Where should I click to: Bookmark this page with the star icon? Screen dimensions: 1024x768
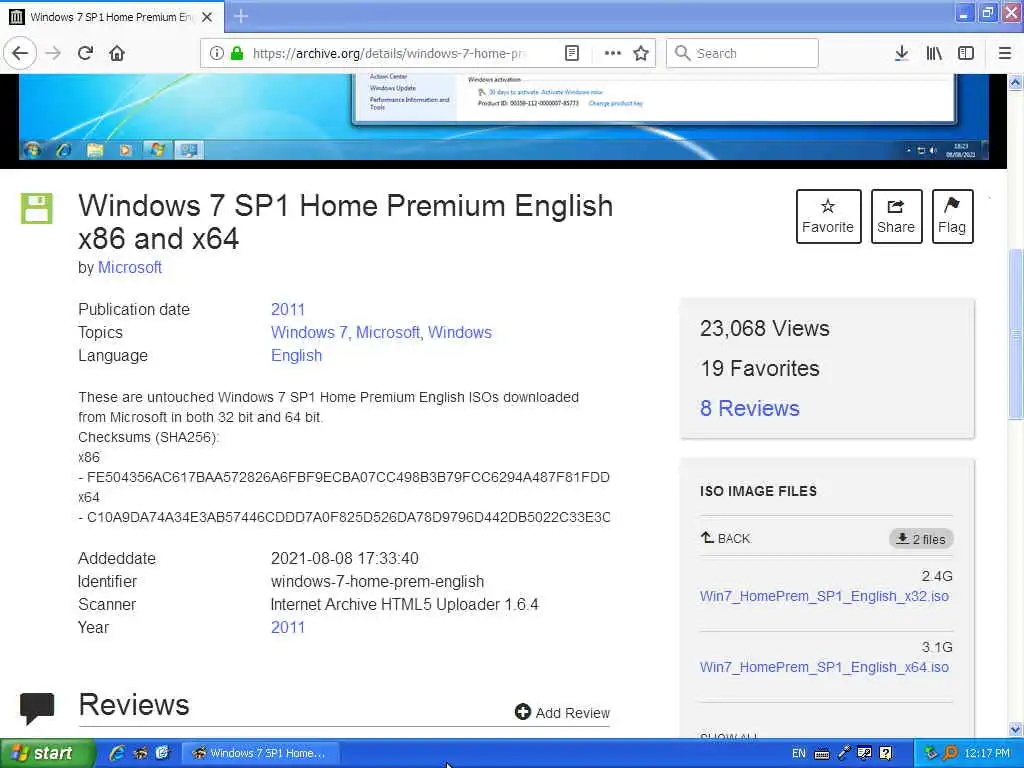pos(641,54)
